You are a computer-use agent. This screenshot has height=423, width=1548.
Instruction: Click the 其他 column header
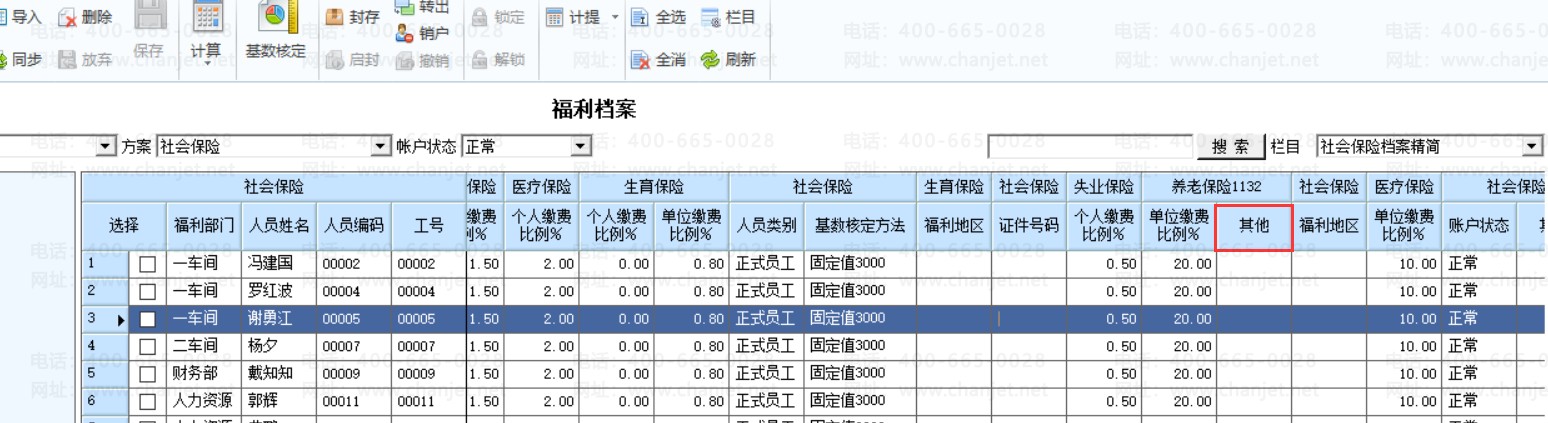pyautogui.click(x=1253, y=227)
